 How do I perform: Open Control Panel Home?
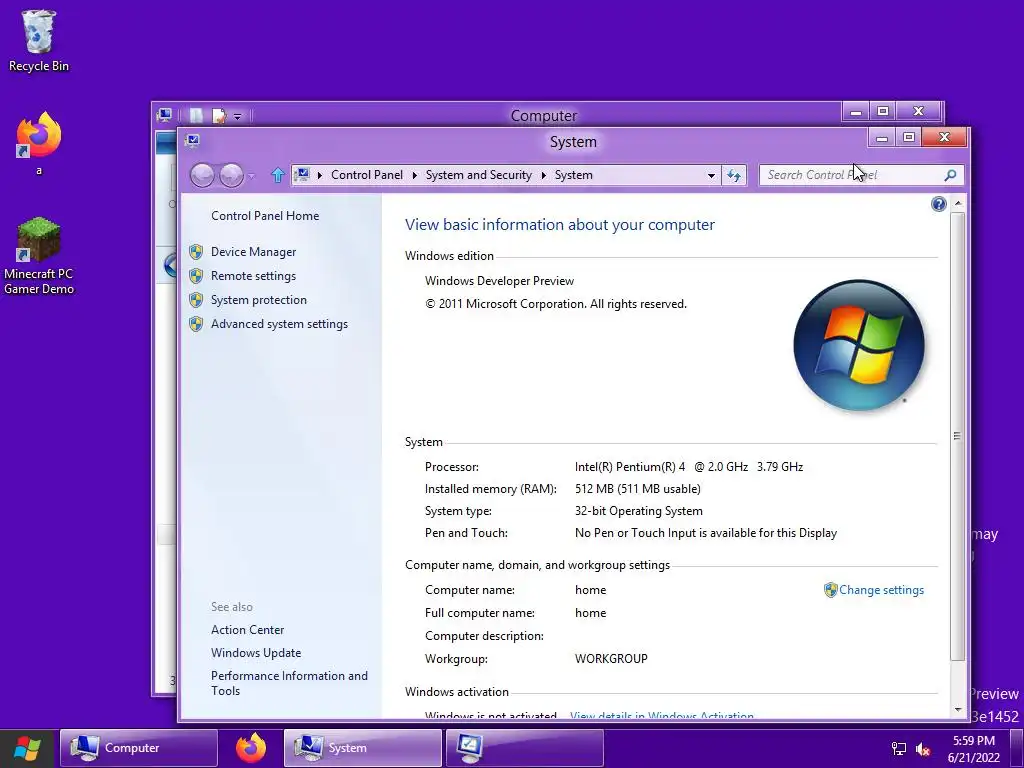265,216
